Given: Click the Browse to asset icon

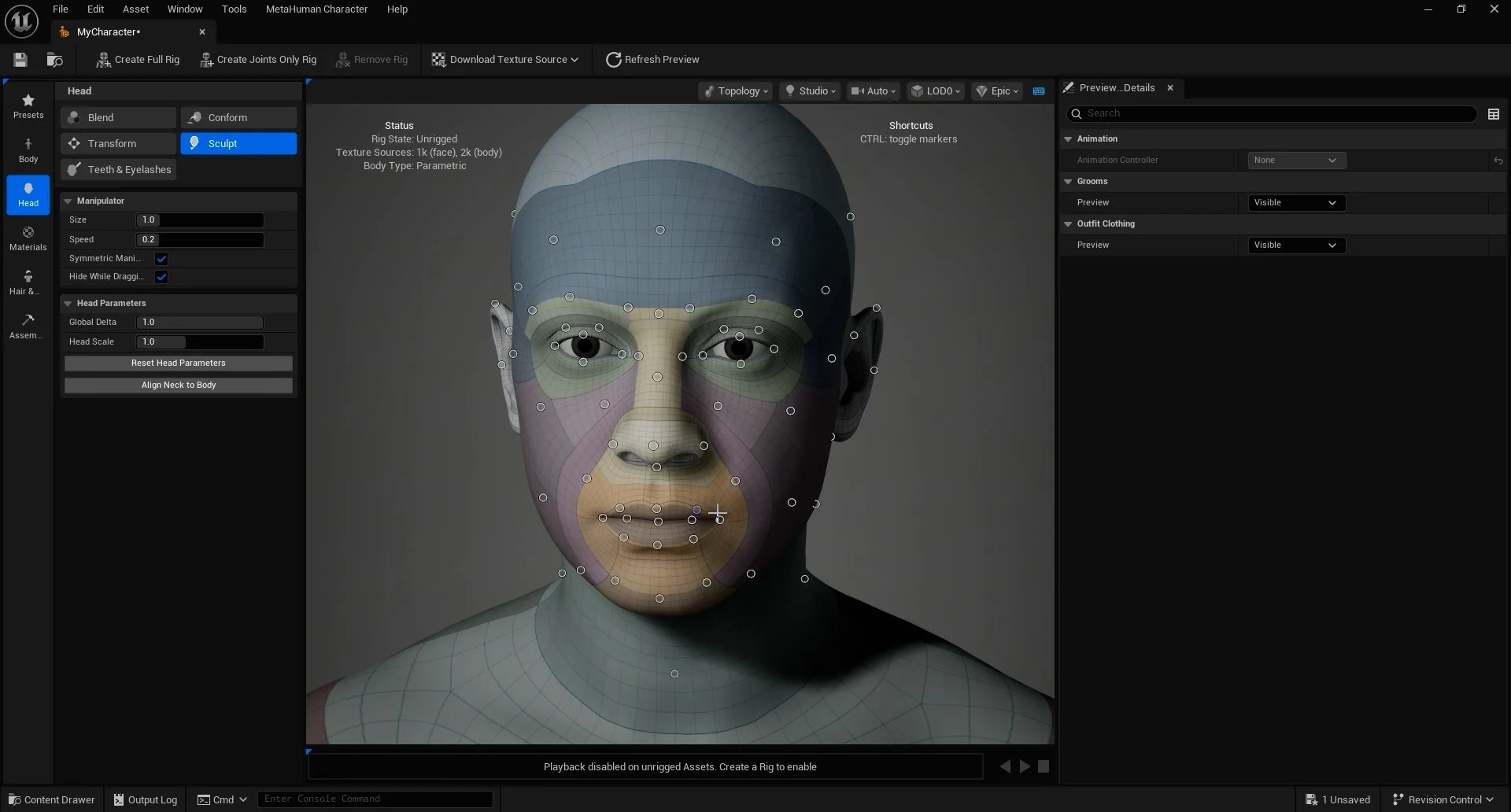Looking at the screenshot, I should click(x=54, y=60).
